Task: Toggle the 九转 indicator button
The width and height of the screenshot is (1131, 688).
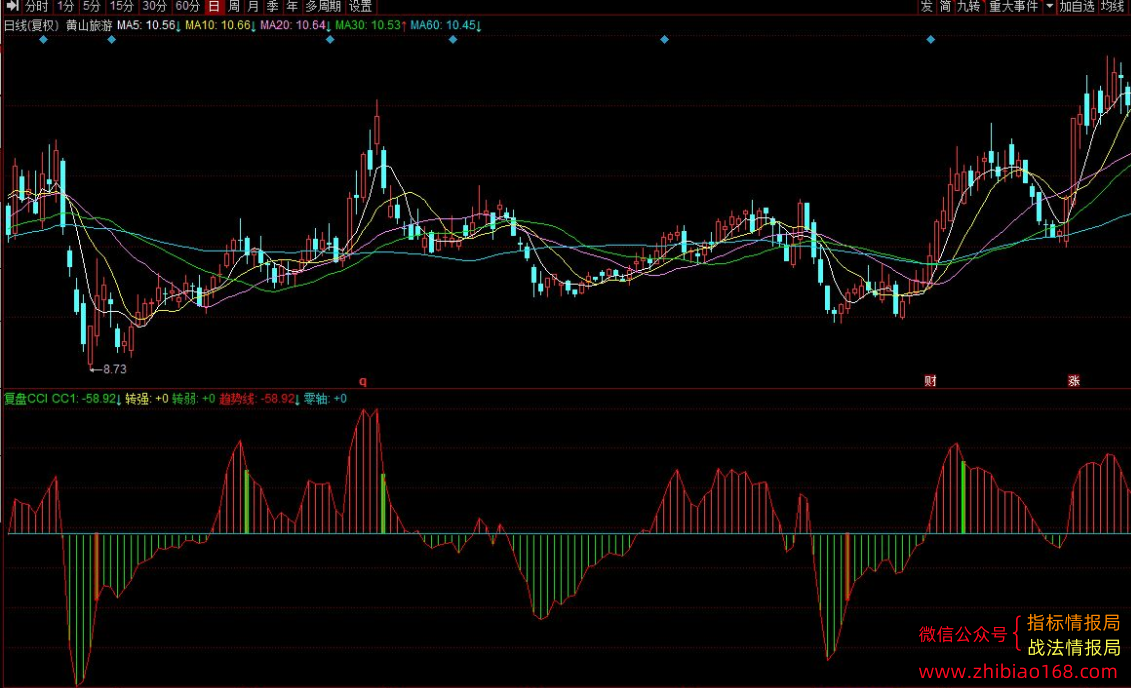Action: pos(969,6)
